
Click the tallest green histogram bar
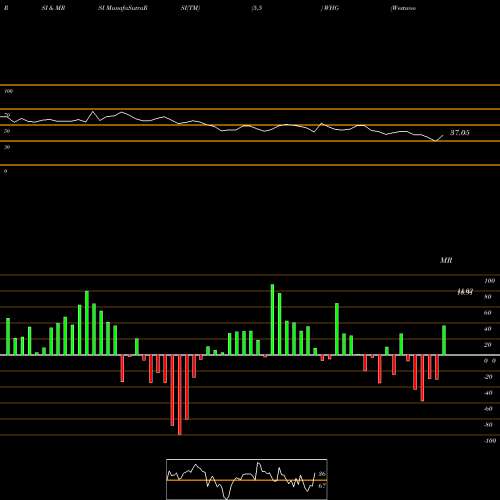click(272, 320)
